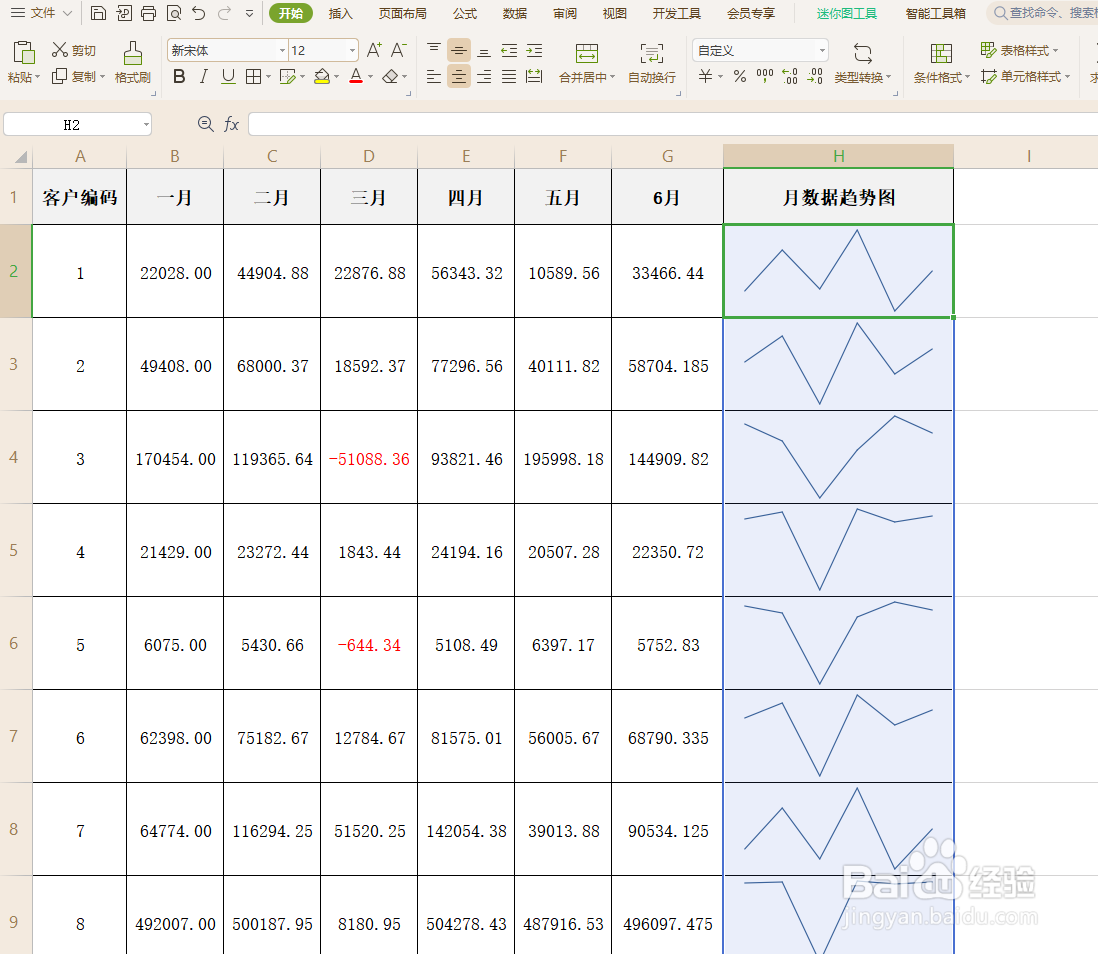Screen dimensions: 1098x954
Task: Decrease font size with A- icon
Action: 398,50
